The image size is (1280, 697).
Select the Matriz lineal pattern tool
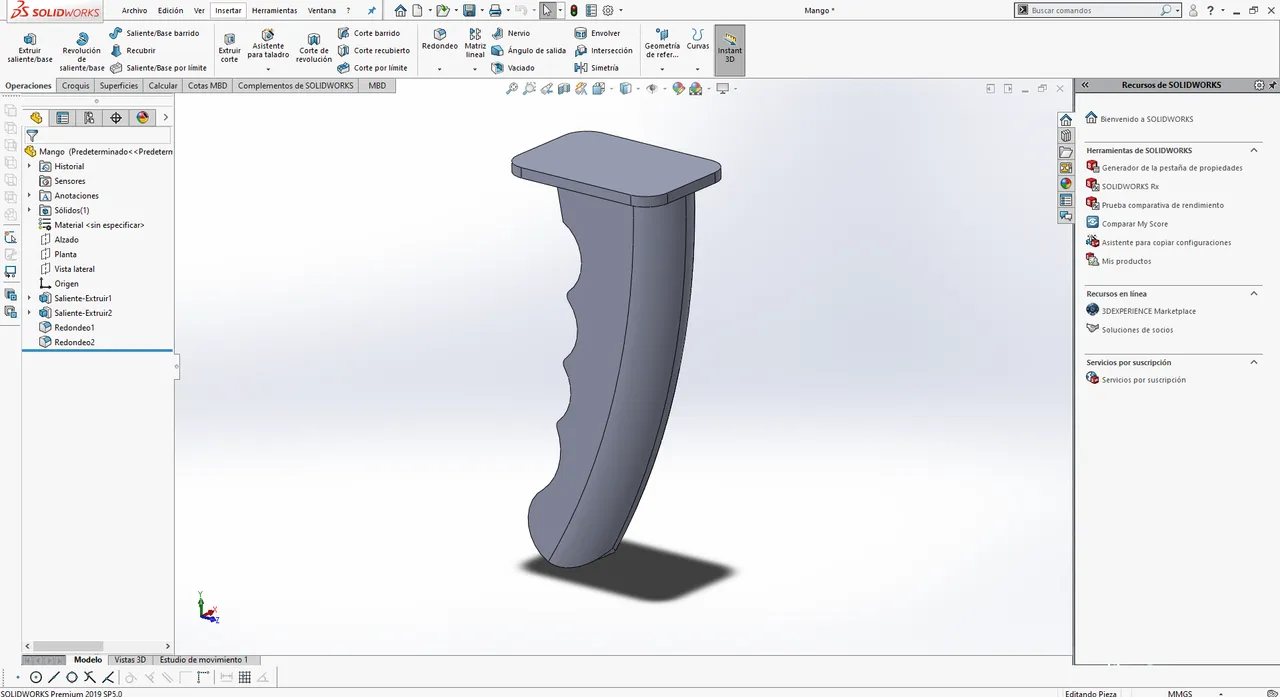point(475,43)
